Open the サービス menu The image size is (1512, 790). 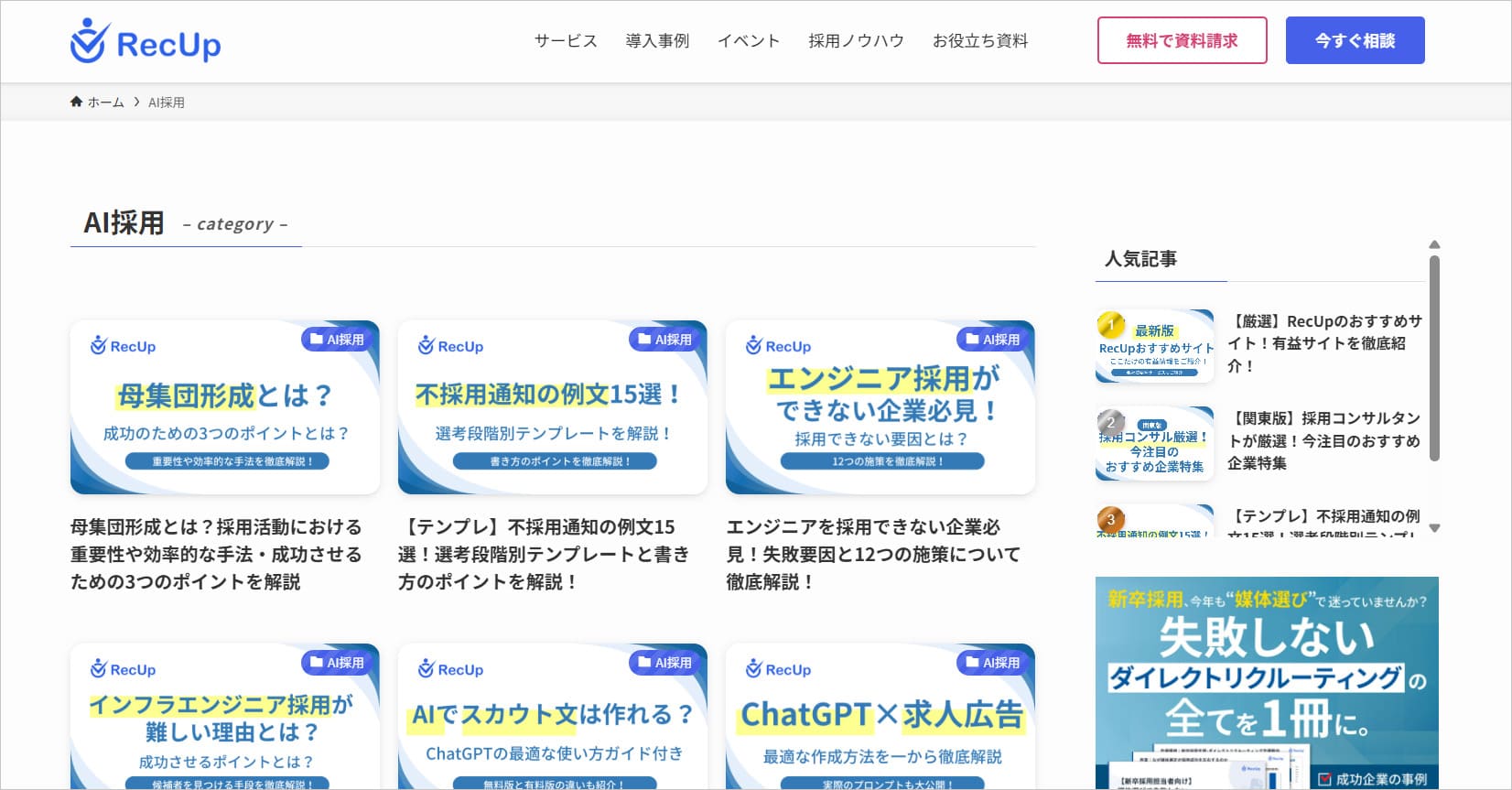(566, 41)
